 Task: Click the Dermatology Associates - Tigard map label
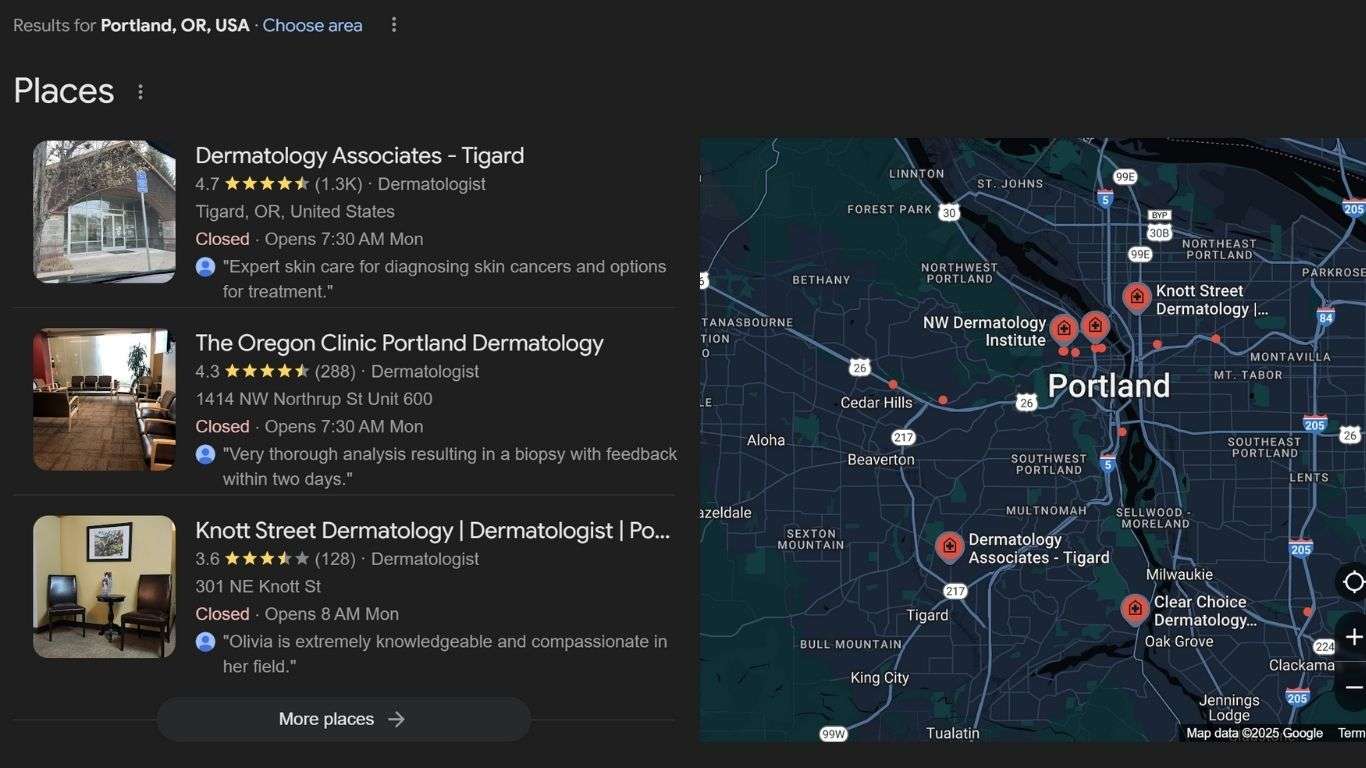[x=1039, y=549]
